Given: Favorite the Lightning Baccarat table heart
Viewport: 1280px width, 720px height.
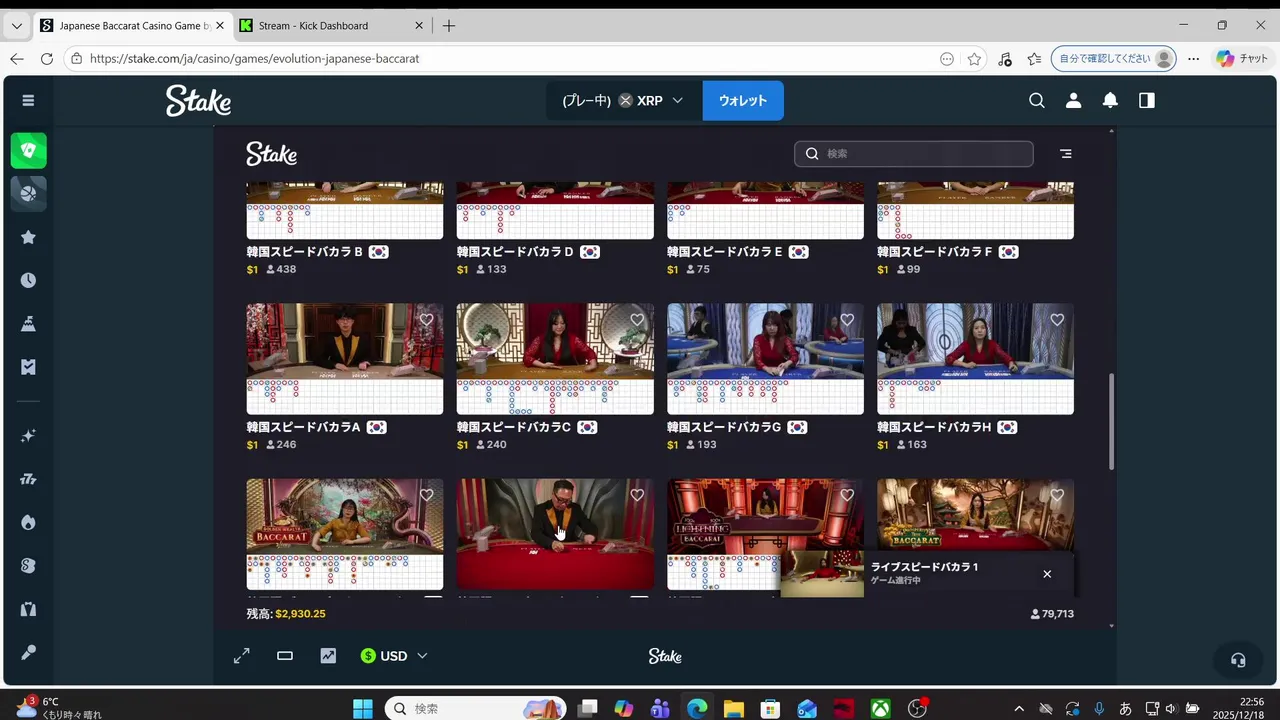Looking at the screenshot, I should point(847,495).
